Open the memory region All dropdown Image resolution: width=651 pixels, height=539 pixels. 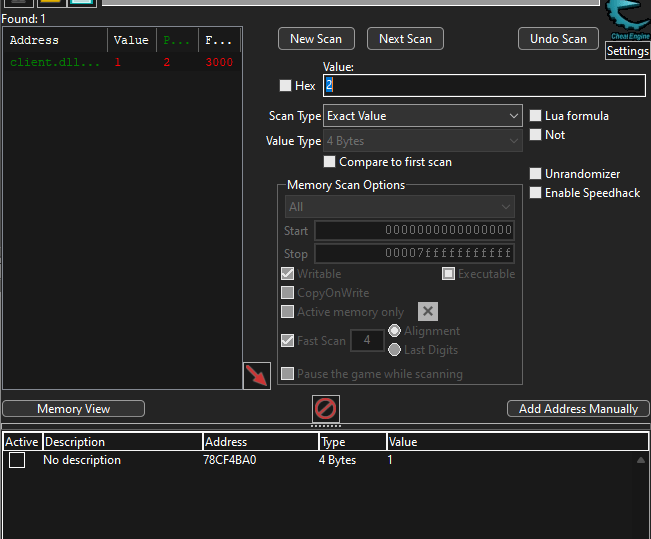pos(400,207)
